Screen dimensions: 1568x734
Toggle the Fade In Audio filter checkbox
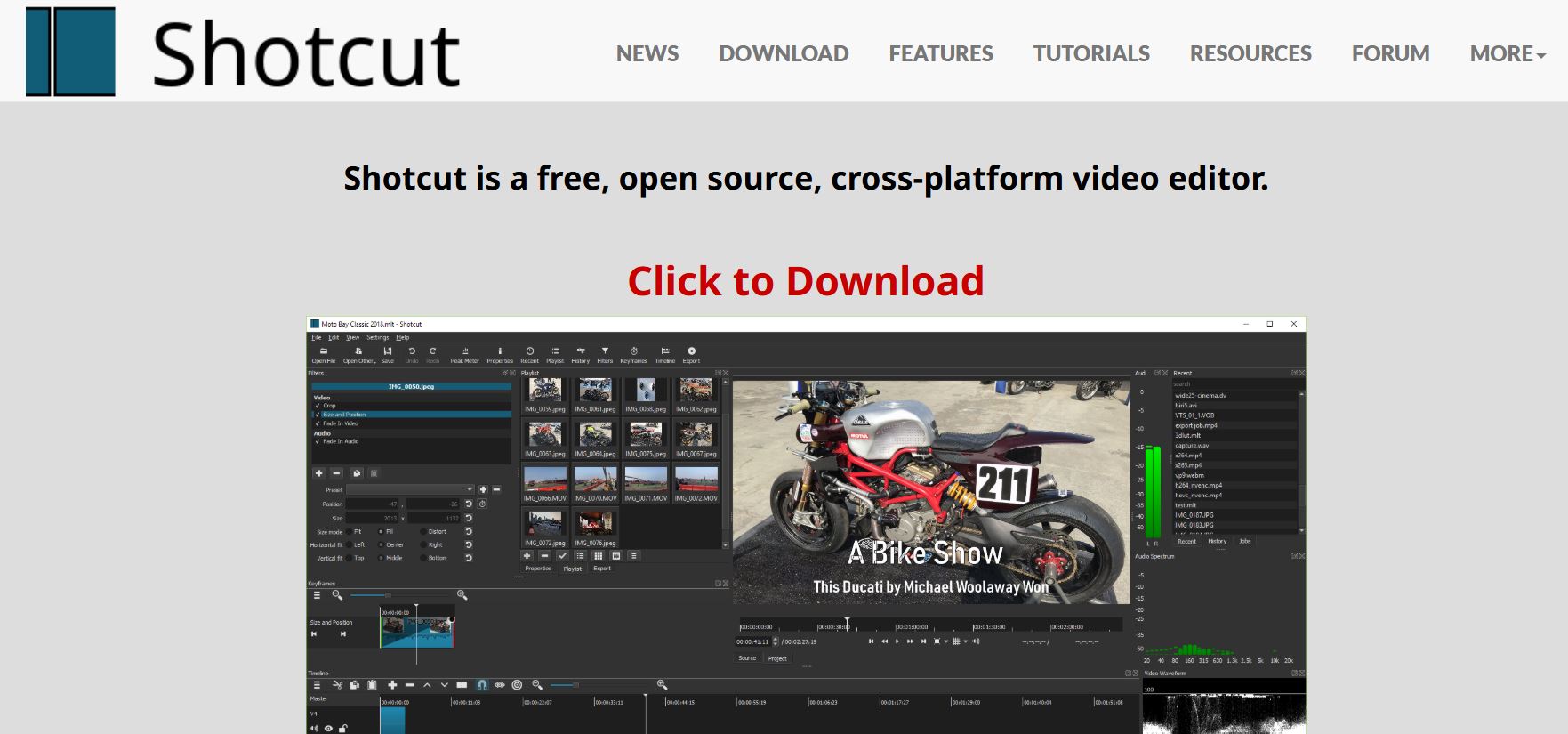pos(318,441)
